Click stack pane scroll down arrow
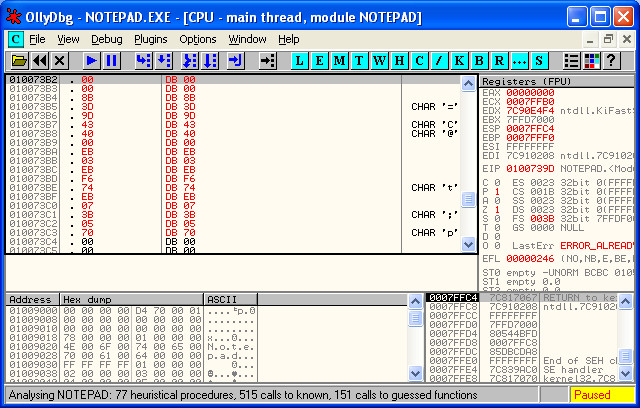 [x=625, y=373]
